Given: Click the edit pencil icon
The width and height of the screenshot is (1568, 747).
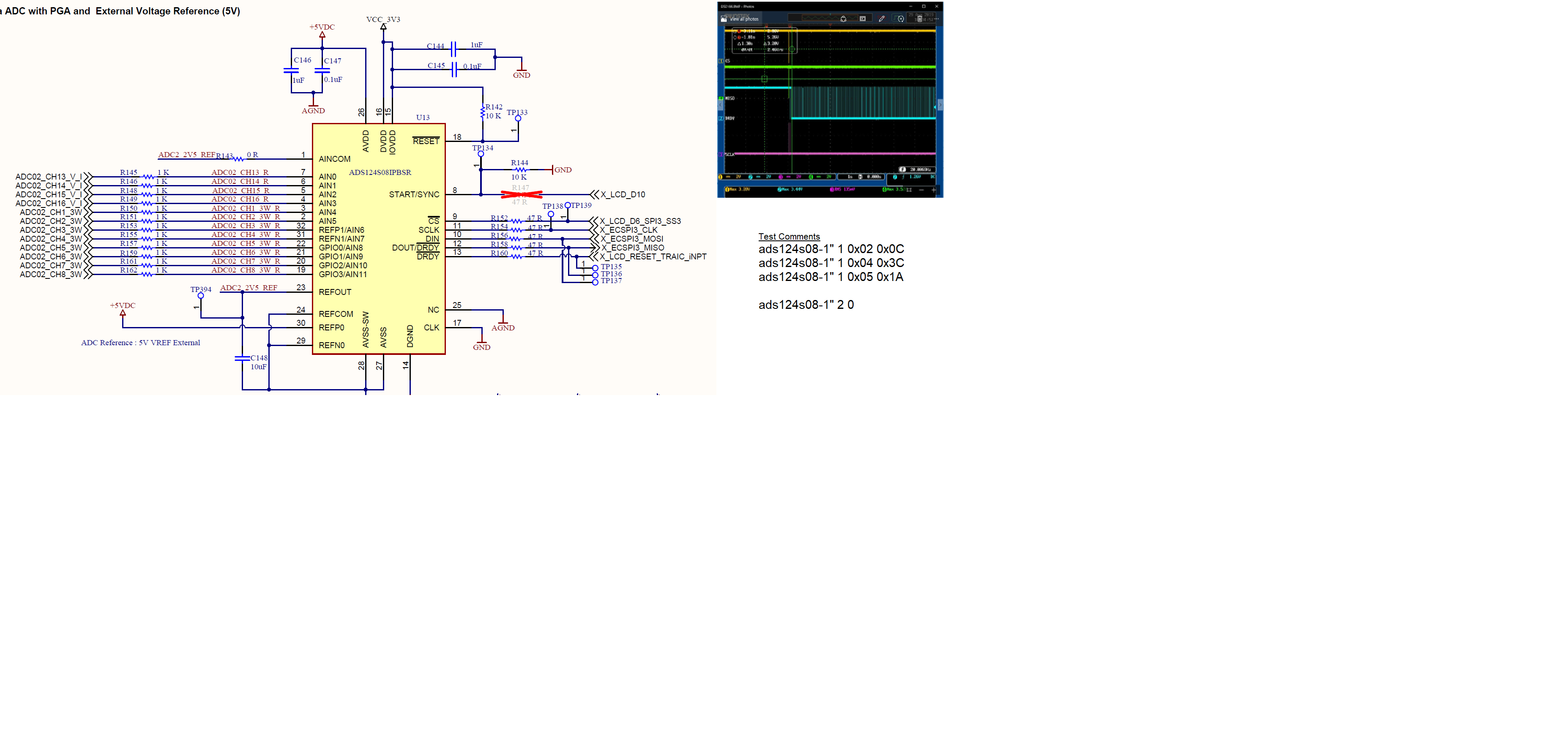Looking at the screenshot, I should coord(881,19).
